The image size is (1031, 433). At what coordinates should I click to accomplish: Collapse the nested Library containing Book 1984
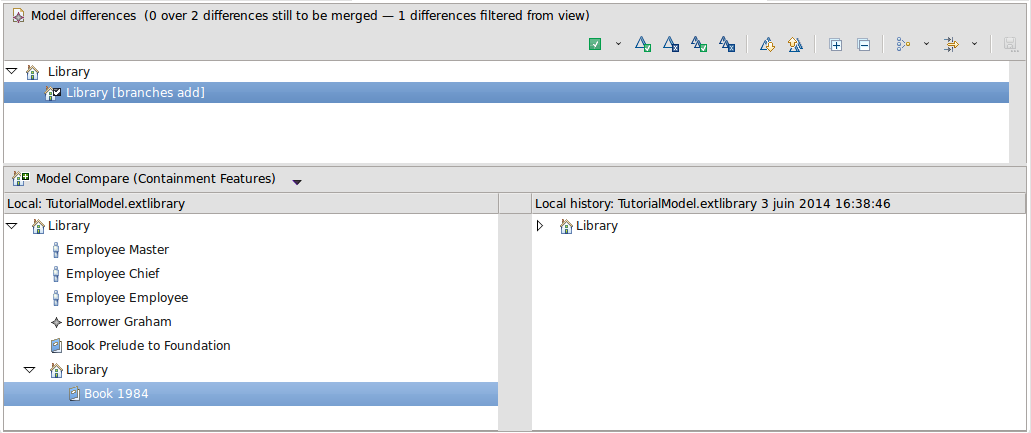(29, 370)
